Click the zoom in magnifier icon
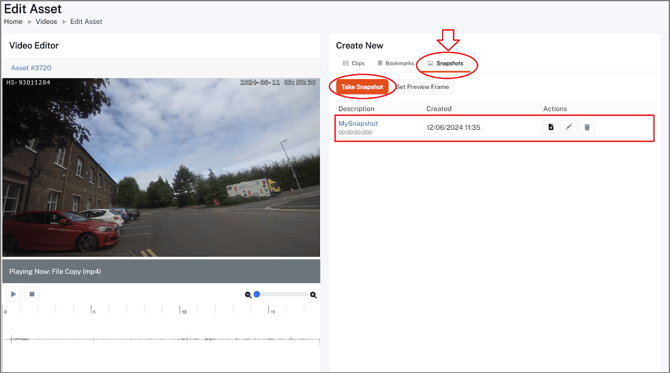Screen dimensions: 670x373 (313, 295)
